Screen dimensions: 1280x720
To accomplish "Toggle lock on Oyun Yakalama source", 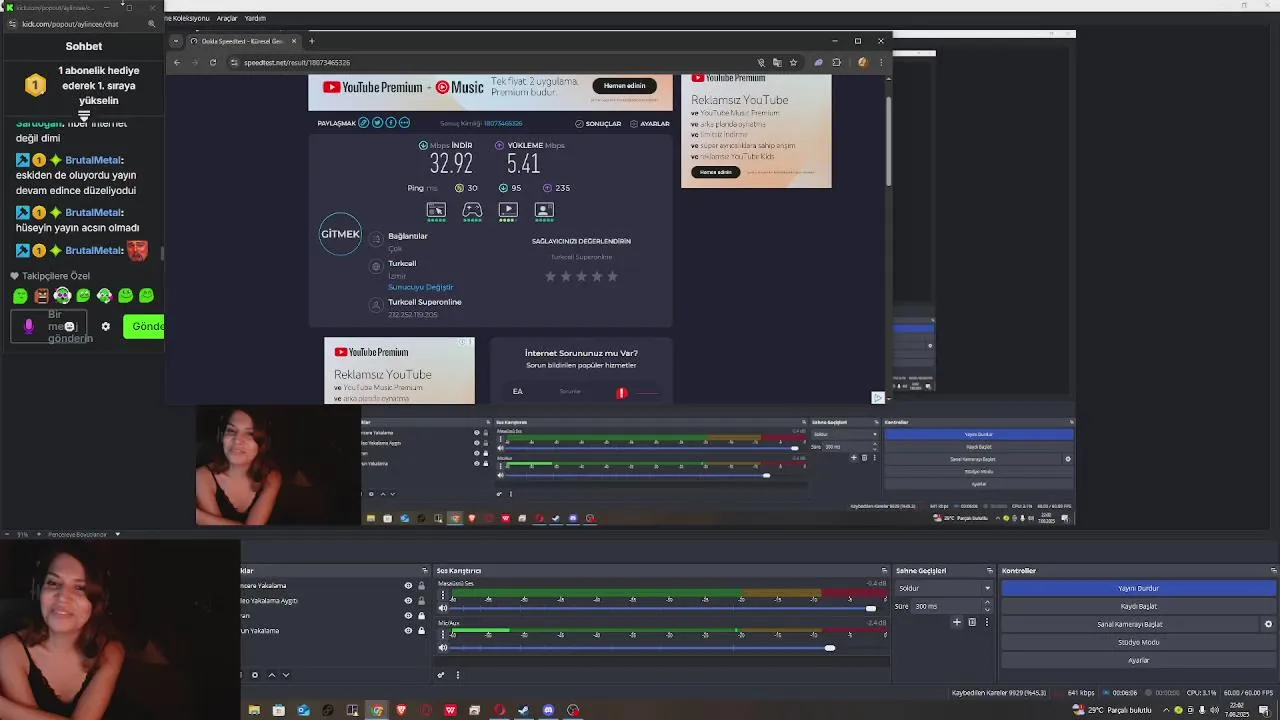I will point(421,631).
